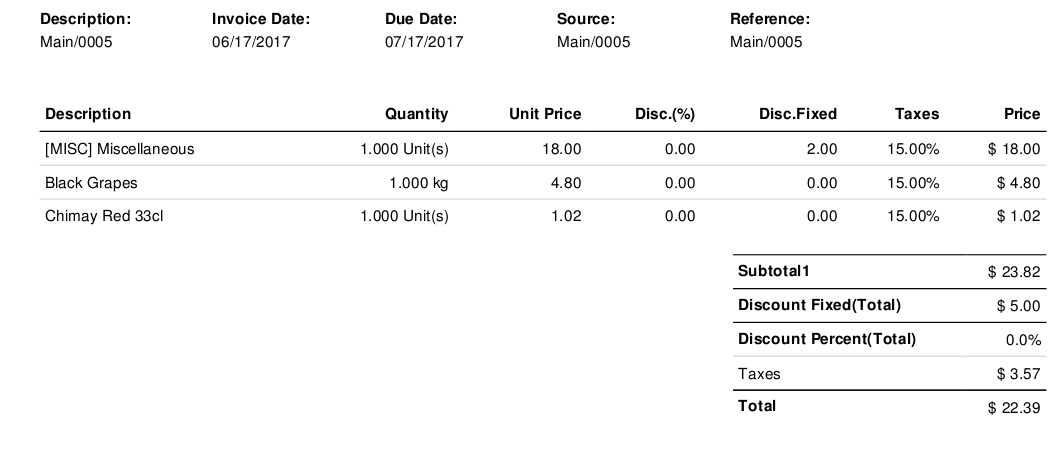Click the 1.000 kg quantity cell
This screenshot has height=449, width=1062.
tap(418, 183)
